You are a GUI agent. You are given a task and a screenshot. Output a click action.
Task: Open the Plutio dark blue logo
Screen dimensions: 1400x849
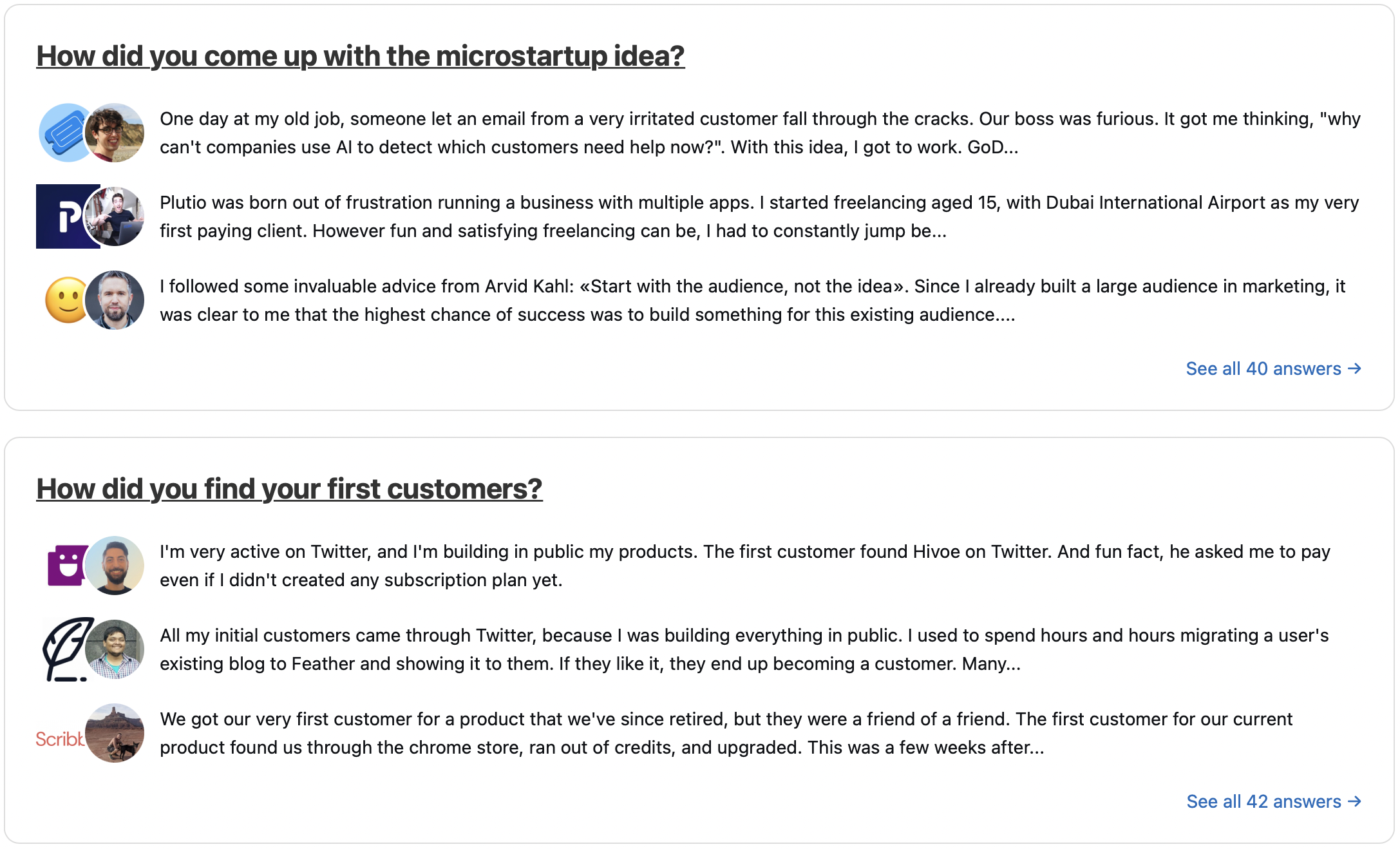point(63,216)
